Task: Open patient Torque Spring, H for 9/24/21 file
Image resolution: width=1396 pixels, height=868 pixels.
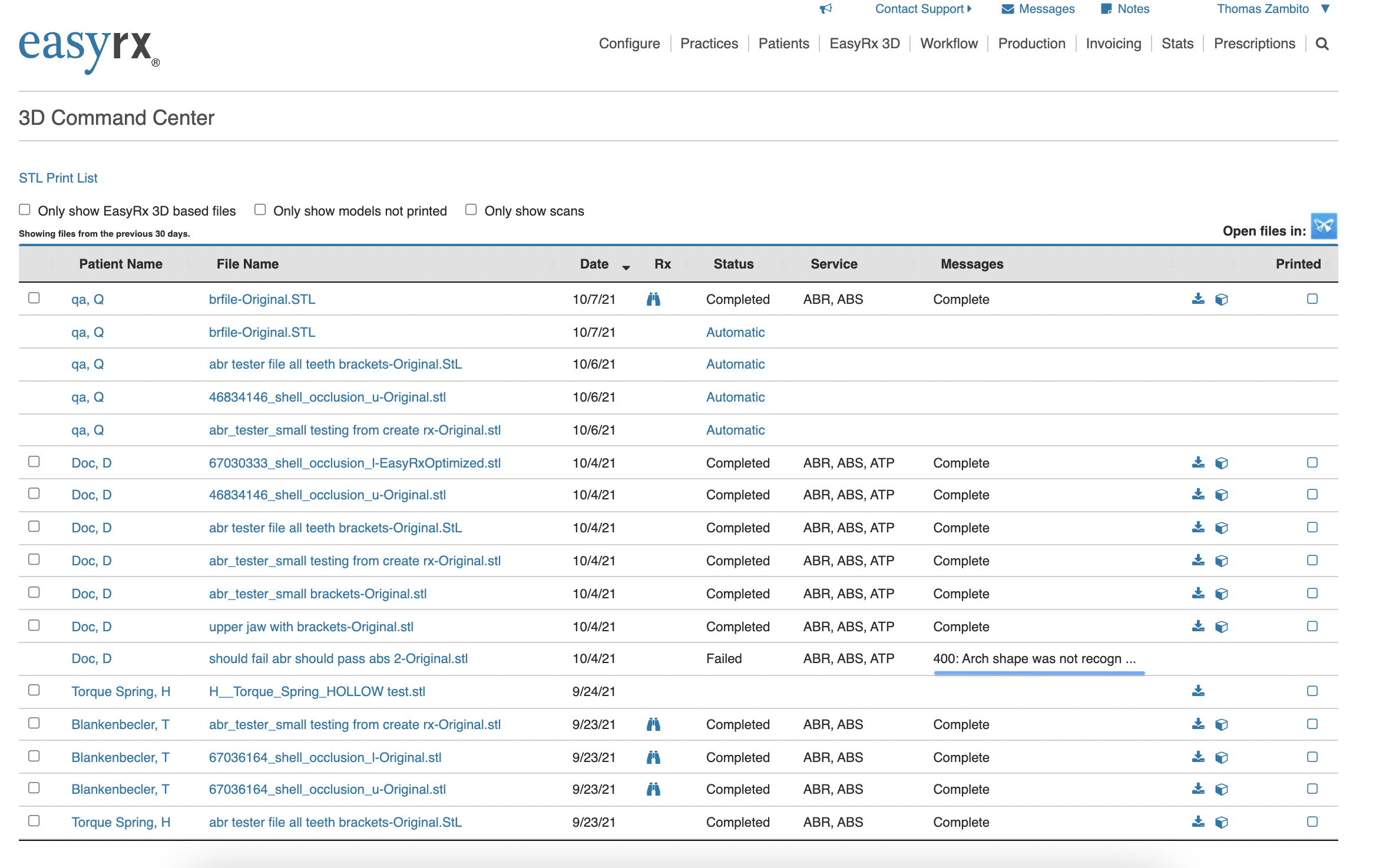Action: (x=121, y=691)
